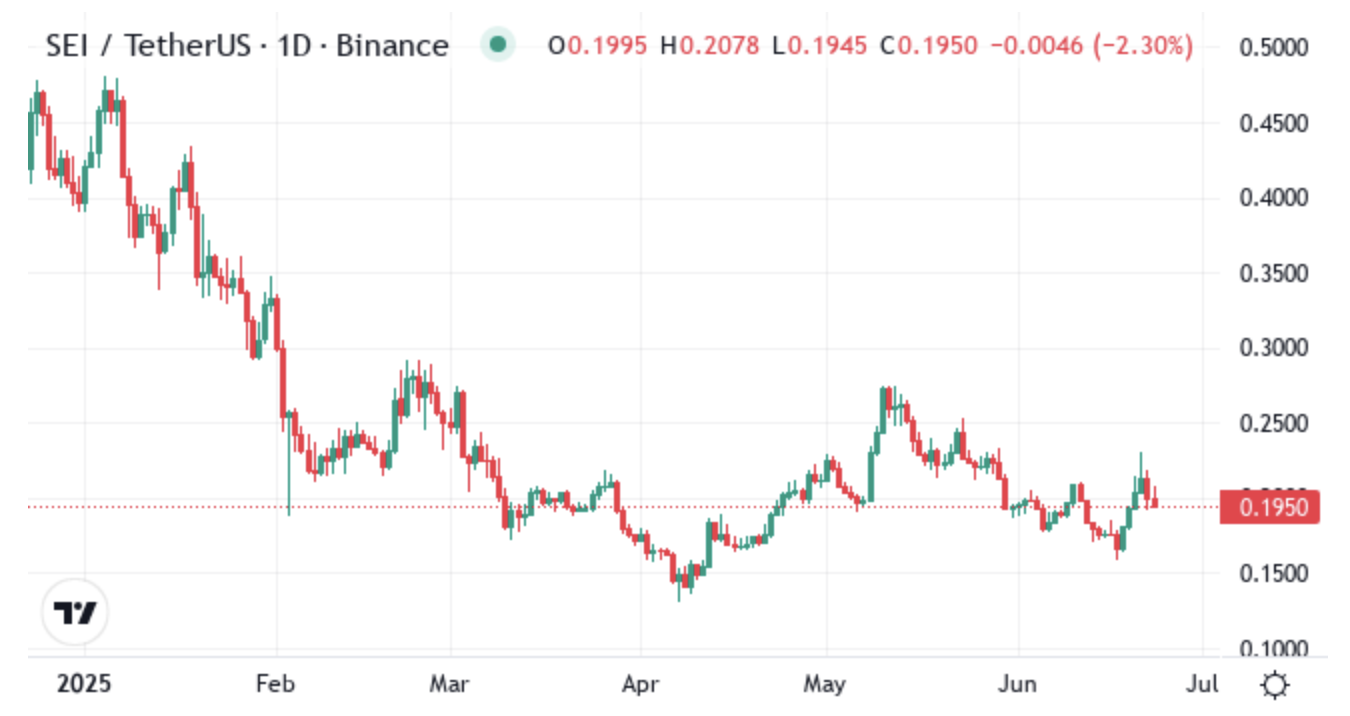Click the Mar label on time axis
The image size is (1350, 716).
point(451,685)
